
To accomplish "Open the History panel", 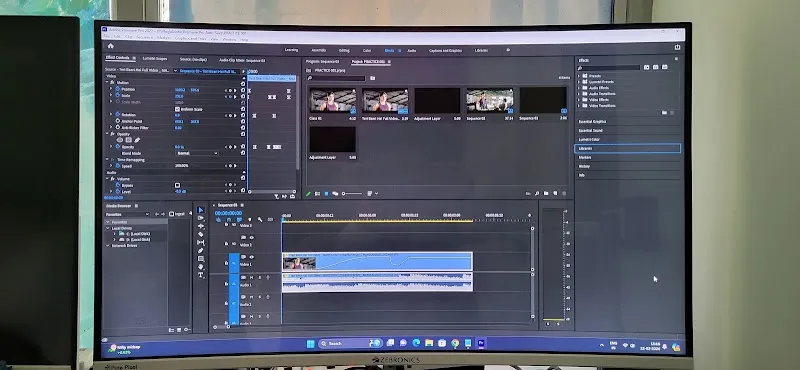I will tap(584, 166).
